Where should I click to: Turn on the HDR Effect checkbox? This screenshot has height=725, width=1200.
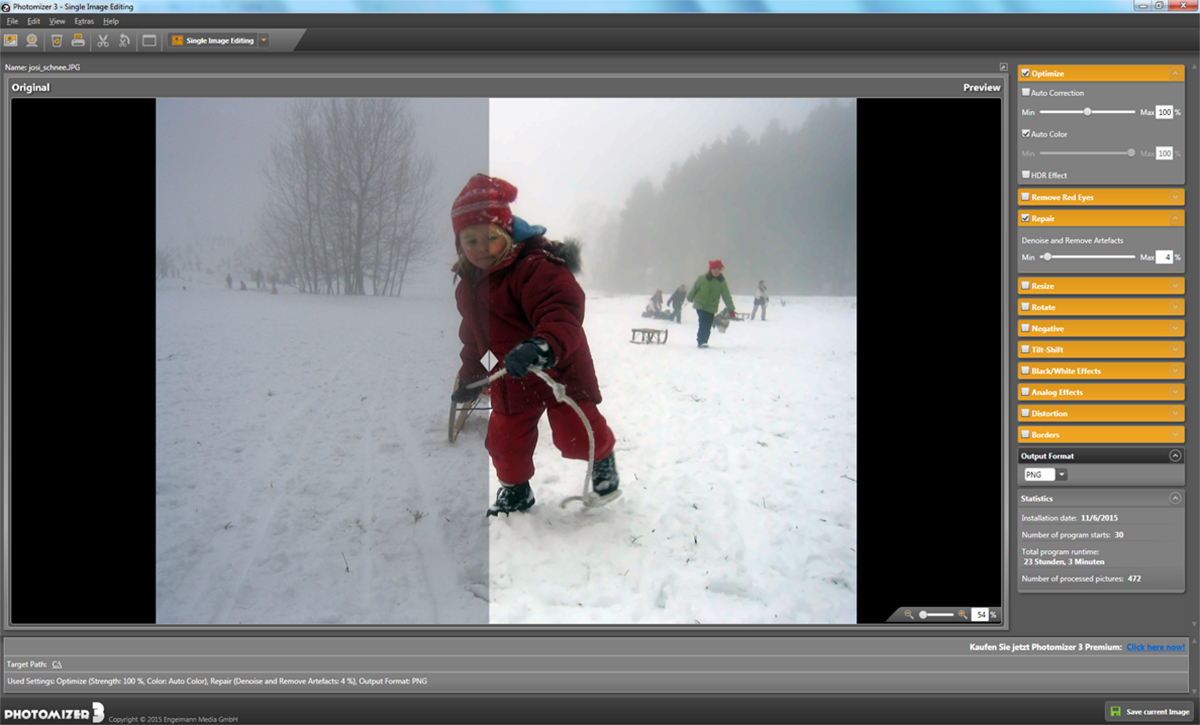point(1026,175)
